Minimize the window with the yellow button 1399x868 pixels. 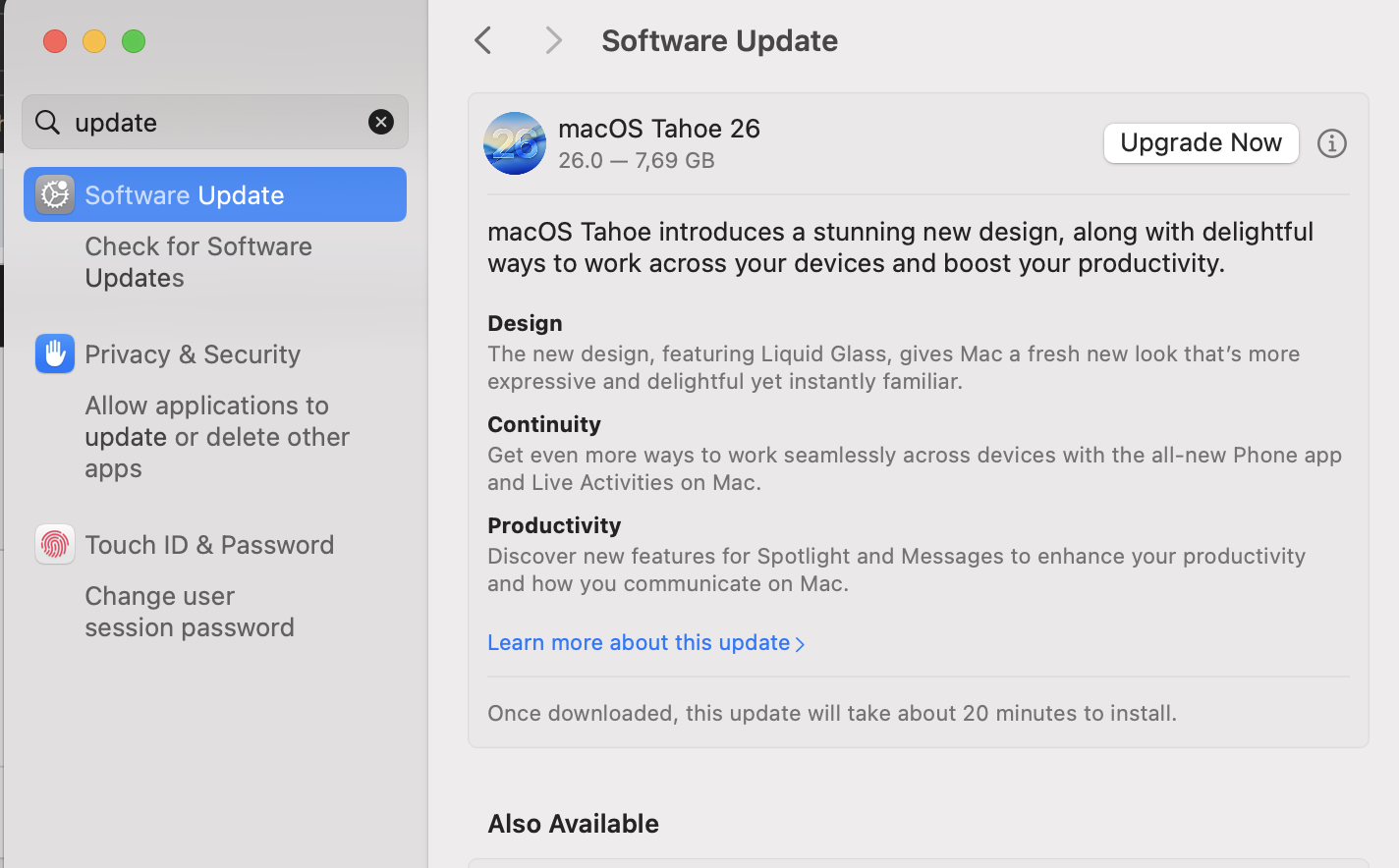coord(94,41)
